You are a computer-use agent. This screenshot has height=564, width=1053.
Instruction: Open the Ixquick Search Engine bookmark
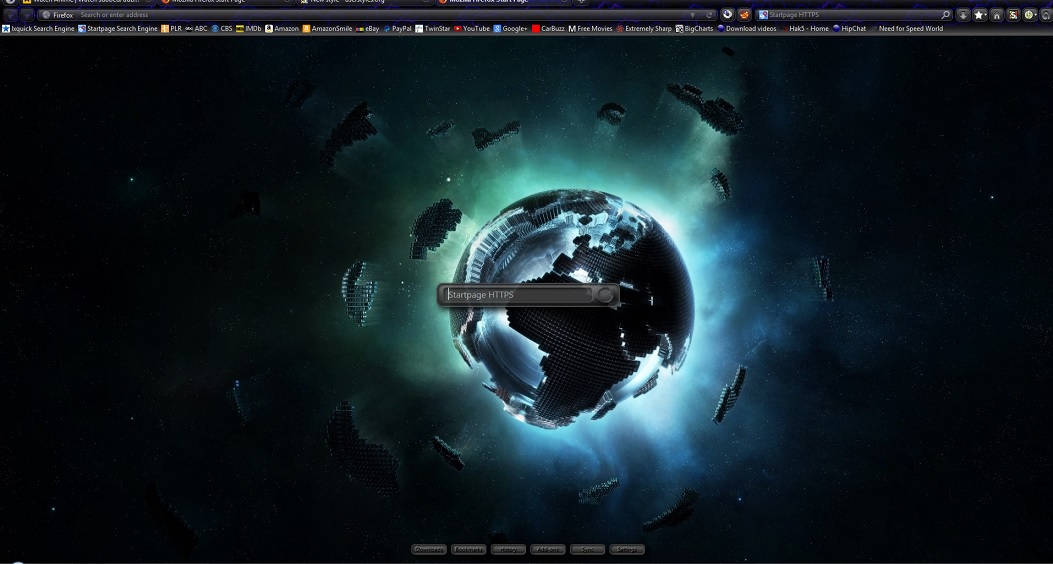tap(38, 29)
